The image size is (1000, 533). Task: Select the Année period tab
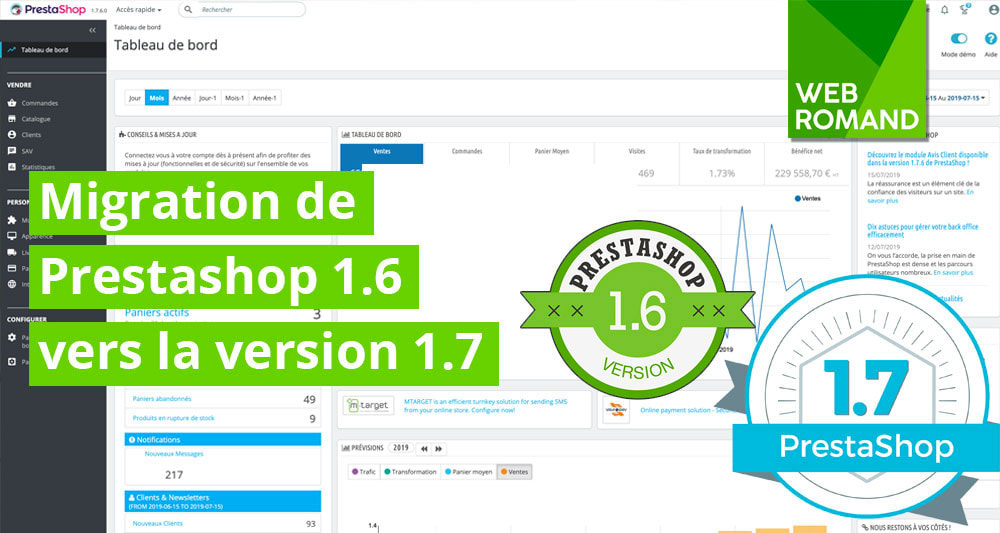tap(181, 98)
